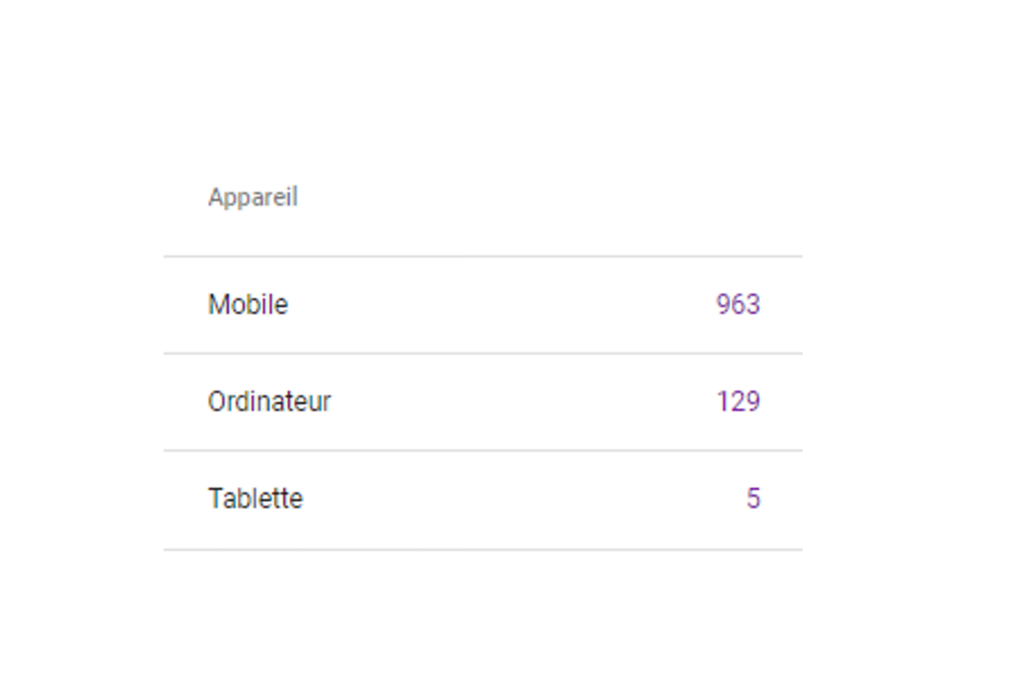Click the Appareil column header
This screenshot has height=683, width=1024.
point(253,197)
